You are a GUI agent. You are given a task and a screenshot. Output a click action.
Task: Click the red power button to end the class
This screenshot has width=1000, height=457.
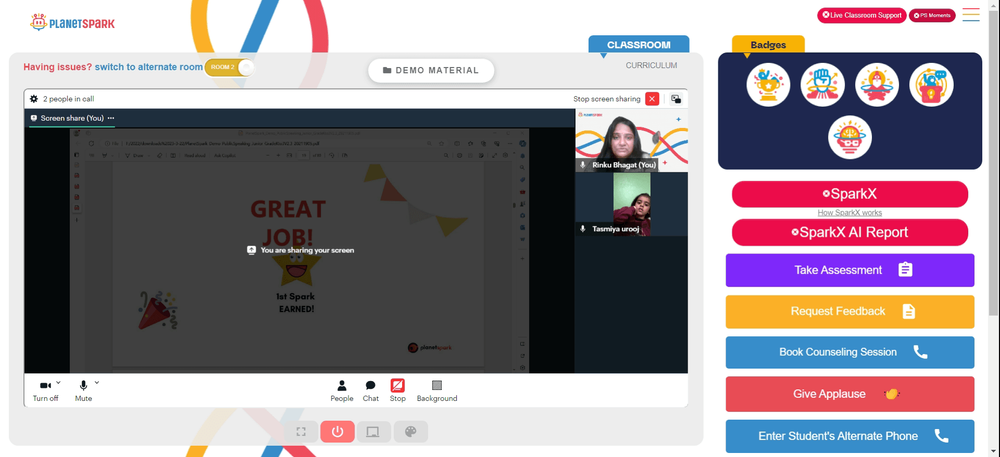[x=337, y=432]
